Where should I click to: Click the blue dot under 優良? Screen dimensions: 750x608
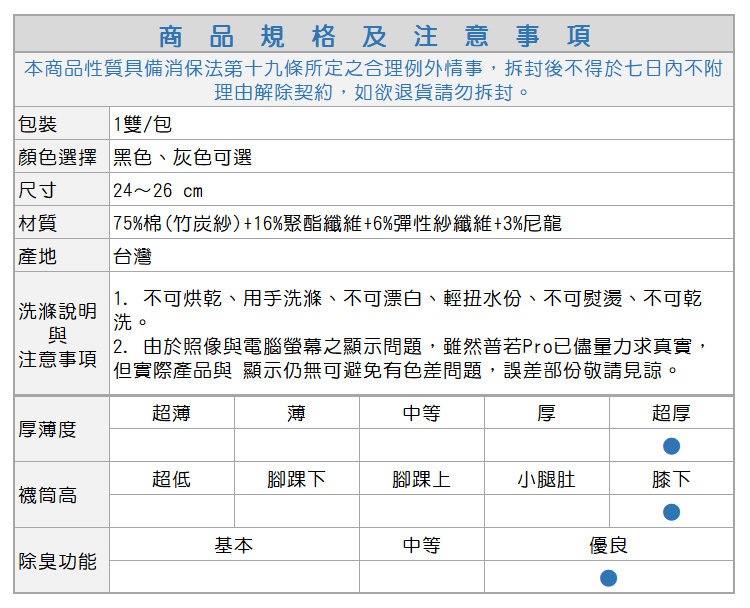point(608,578)
